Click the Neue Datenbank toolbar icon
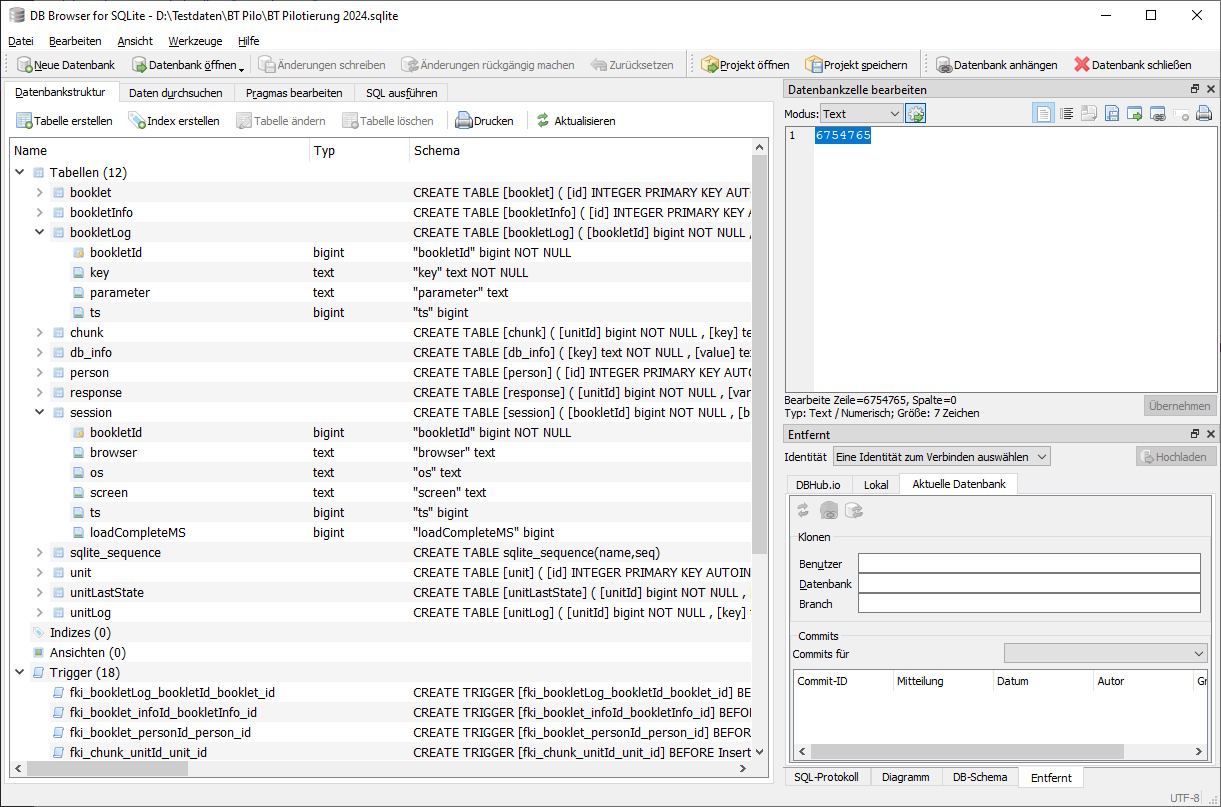Viewport: 1221px width, 807px height. click(25, 65)
